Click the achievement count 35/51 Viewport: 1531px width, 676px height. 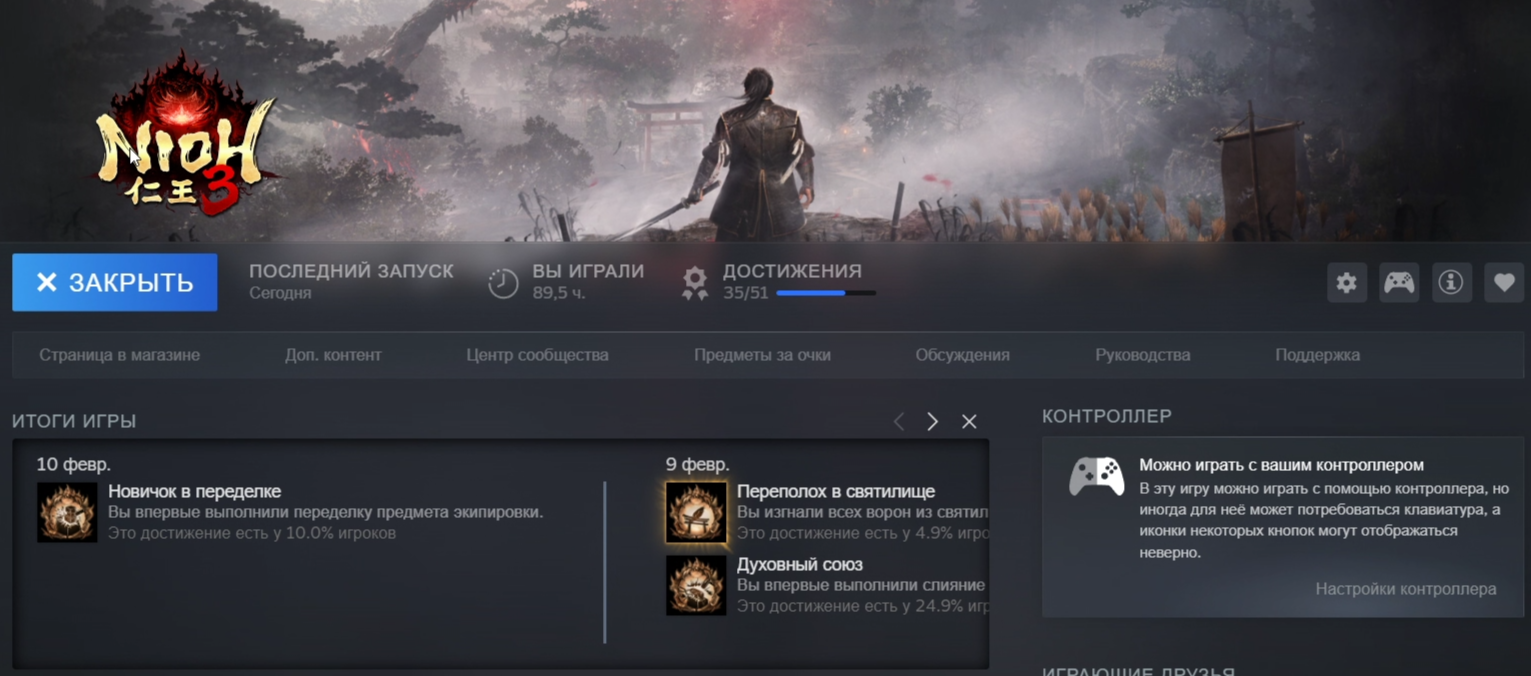pos(746,293)
